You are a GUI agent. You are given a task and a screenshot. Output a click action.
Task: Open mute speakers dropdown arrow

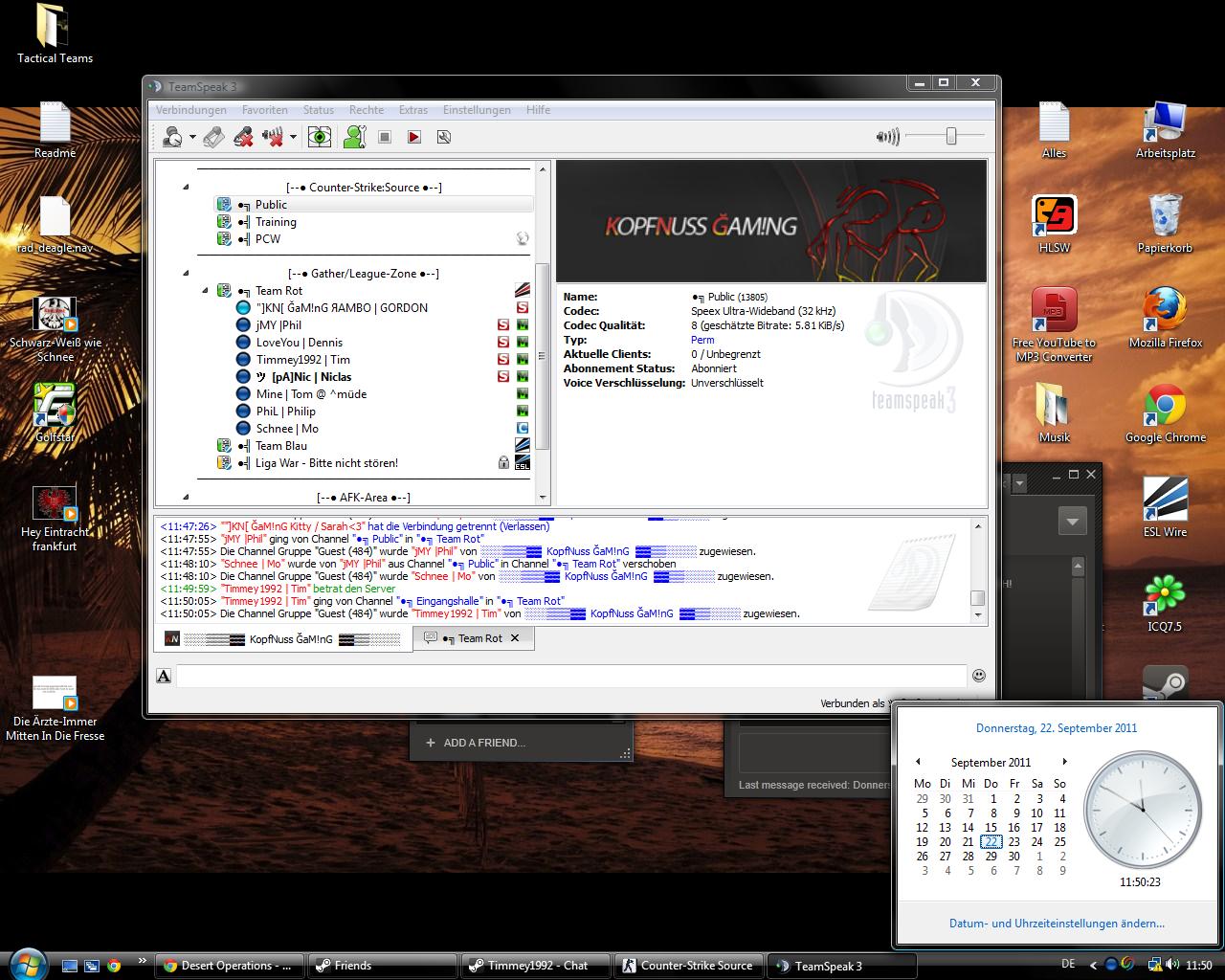coord(293,137)
